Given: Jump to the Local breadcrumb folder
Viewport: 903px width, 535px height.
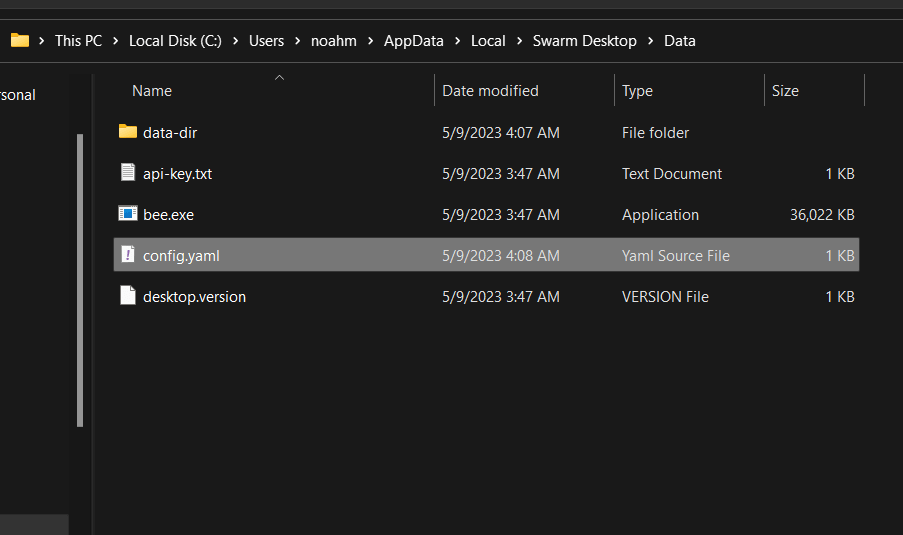Looking at the screenshot, I should click(488, 41).
